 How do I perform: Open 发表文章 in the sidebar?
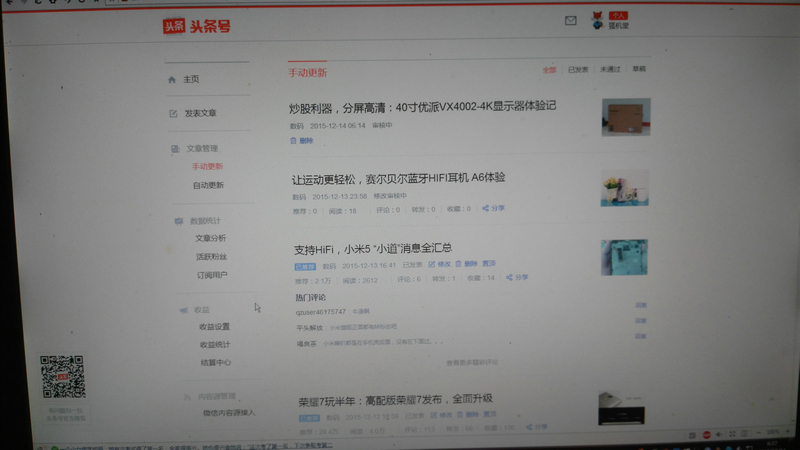tap(201, 113)
